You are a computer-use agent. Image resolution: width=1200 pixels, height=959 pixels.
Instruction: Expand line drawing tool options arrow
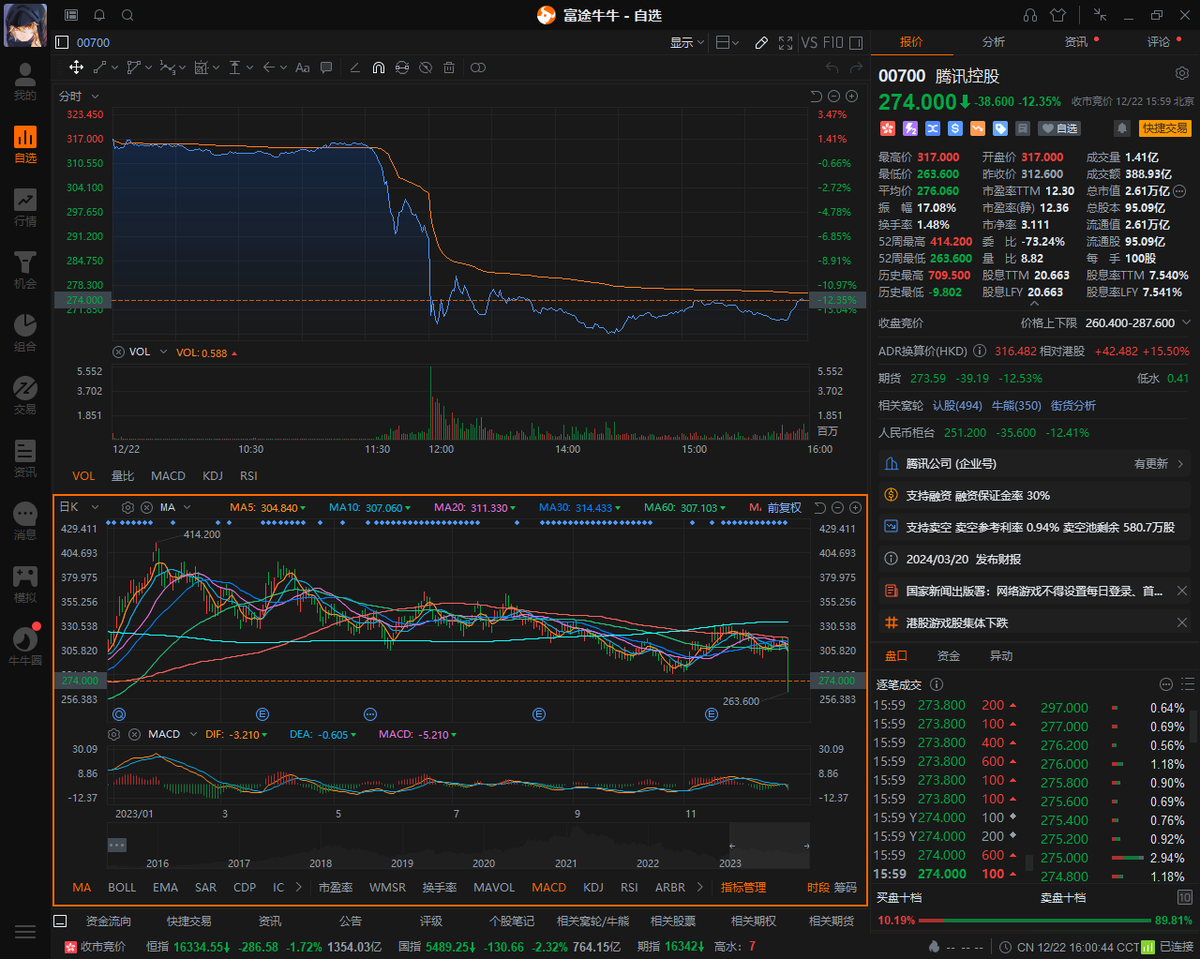pos(116,67)
